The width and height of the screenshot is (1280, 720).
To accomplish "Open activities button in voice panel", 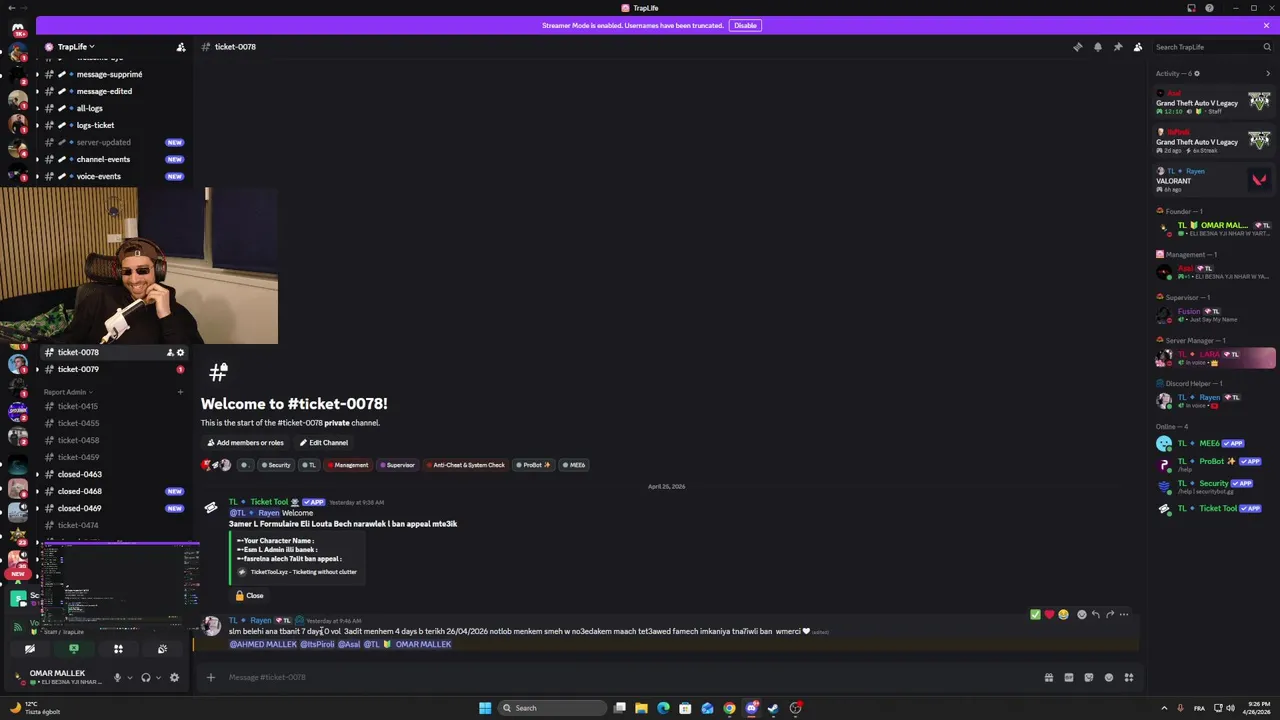I will tap(118, 649).
